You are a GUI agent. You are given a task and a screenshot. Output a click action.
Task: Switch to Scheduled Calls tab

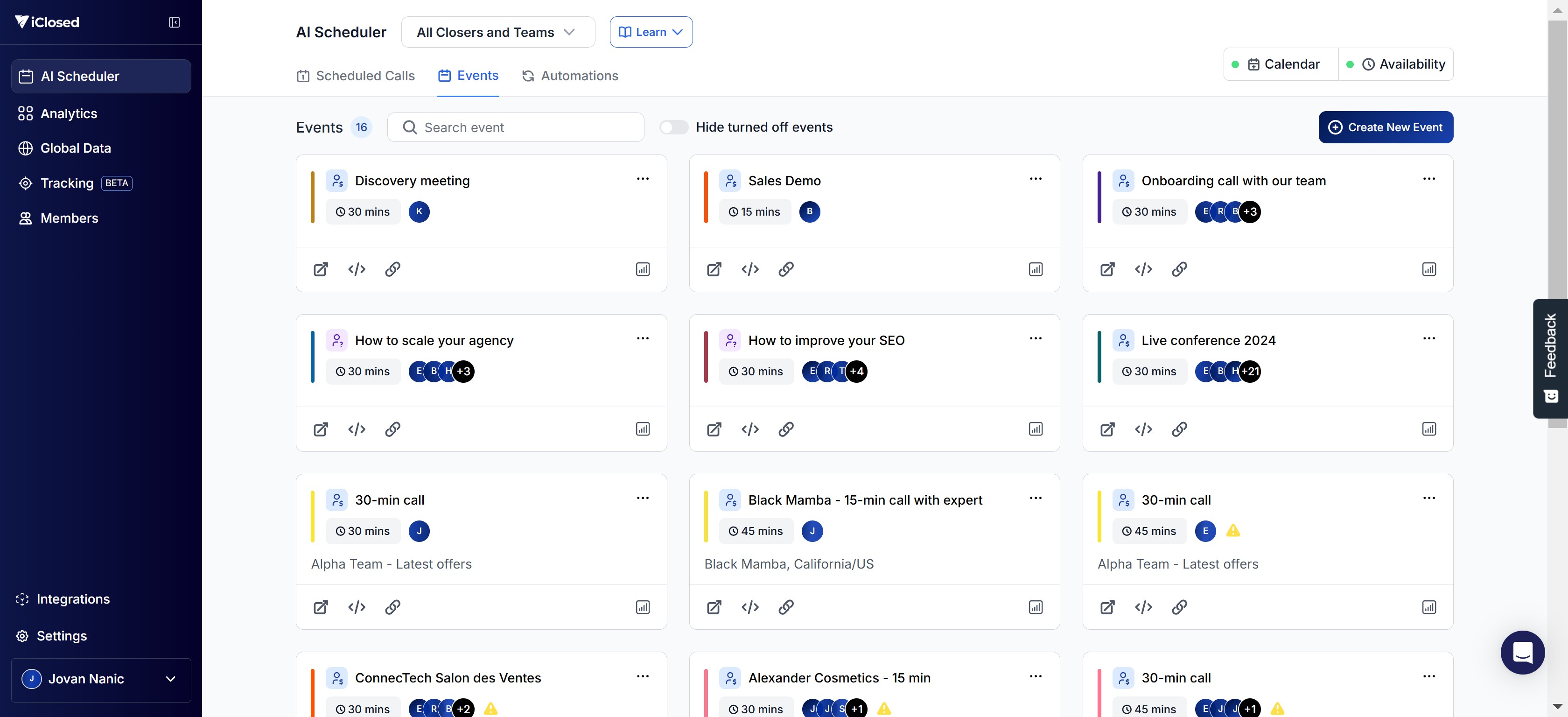(356, 76)
